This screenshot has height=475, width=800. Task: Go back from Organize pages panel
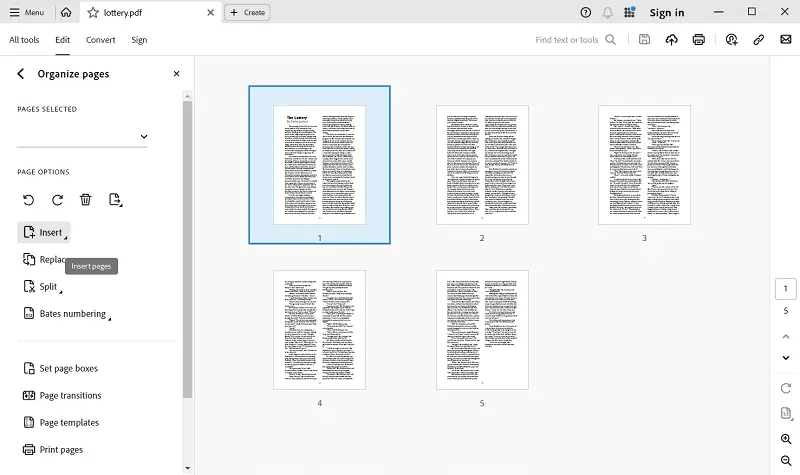point(20,74)
